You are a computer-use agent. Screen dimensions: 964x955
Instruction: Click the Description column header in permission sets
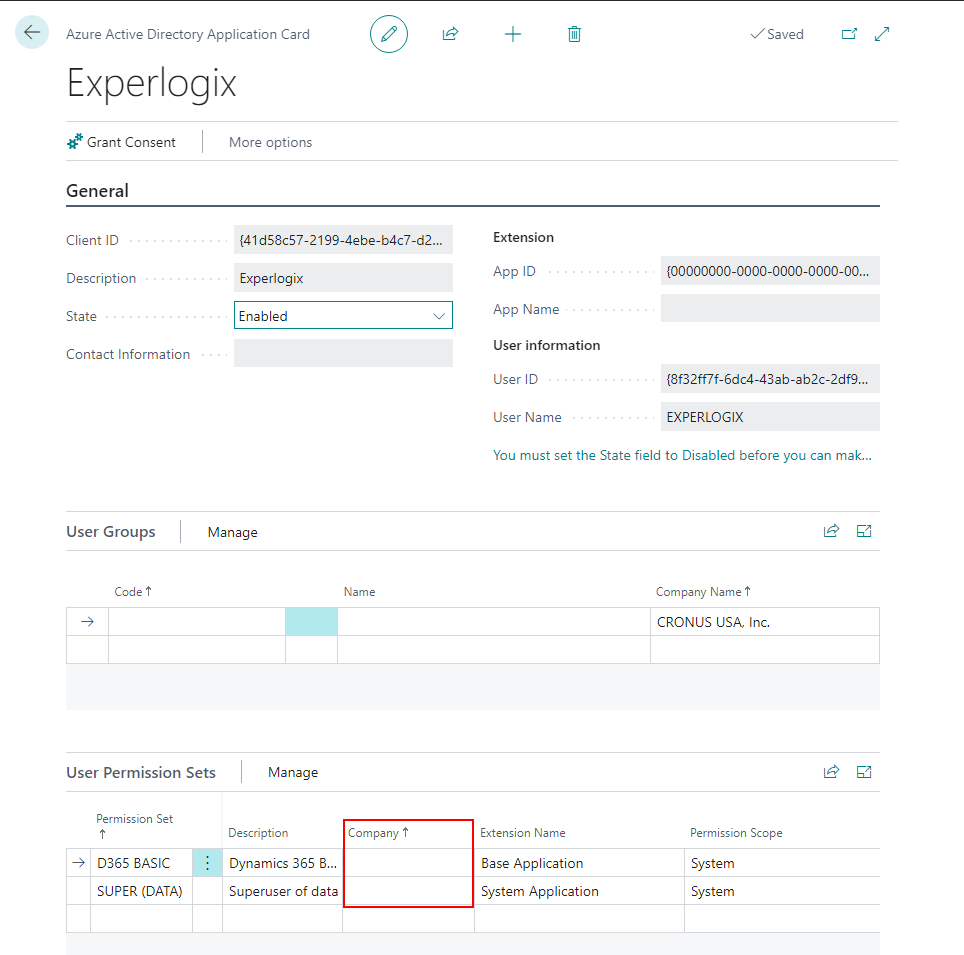click(x=258, y=833)
